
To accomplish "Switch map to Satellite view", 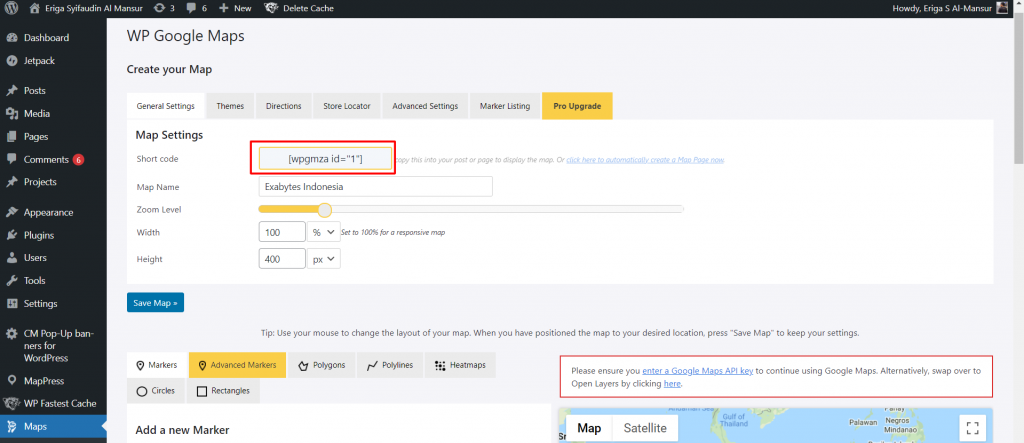I will (645, 429).
